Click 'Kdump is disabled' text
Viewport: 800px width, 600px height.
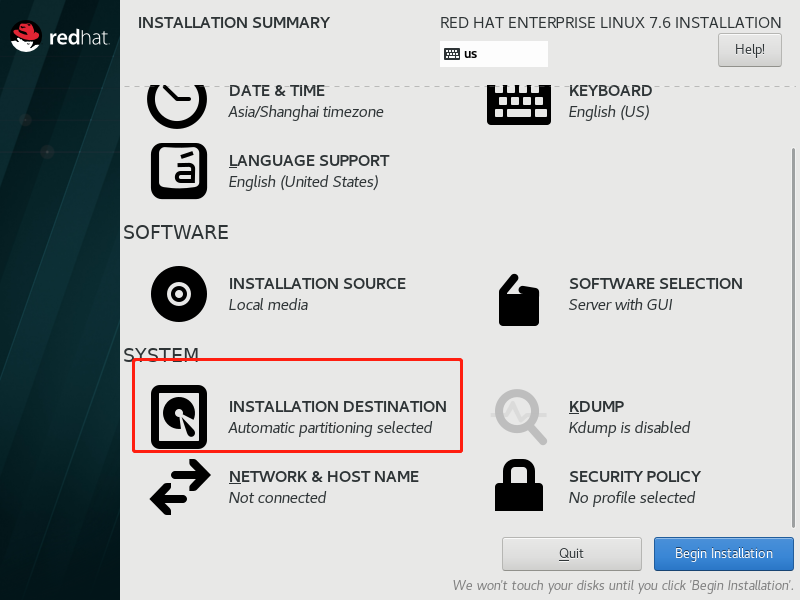(629, 428)
